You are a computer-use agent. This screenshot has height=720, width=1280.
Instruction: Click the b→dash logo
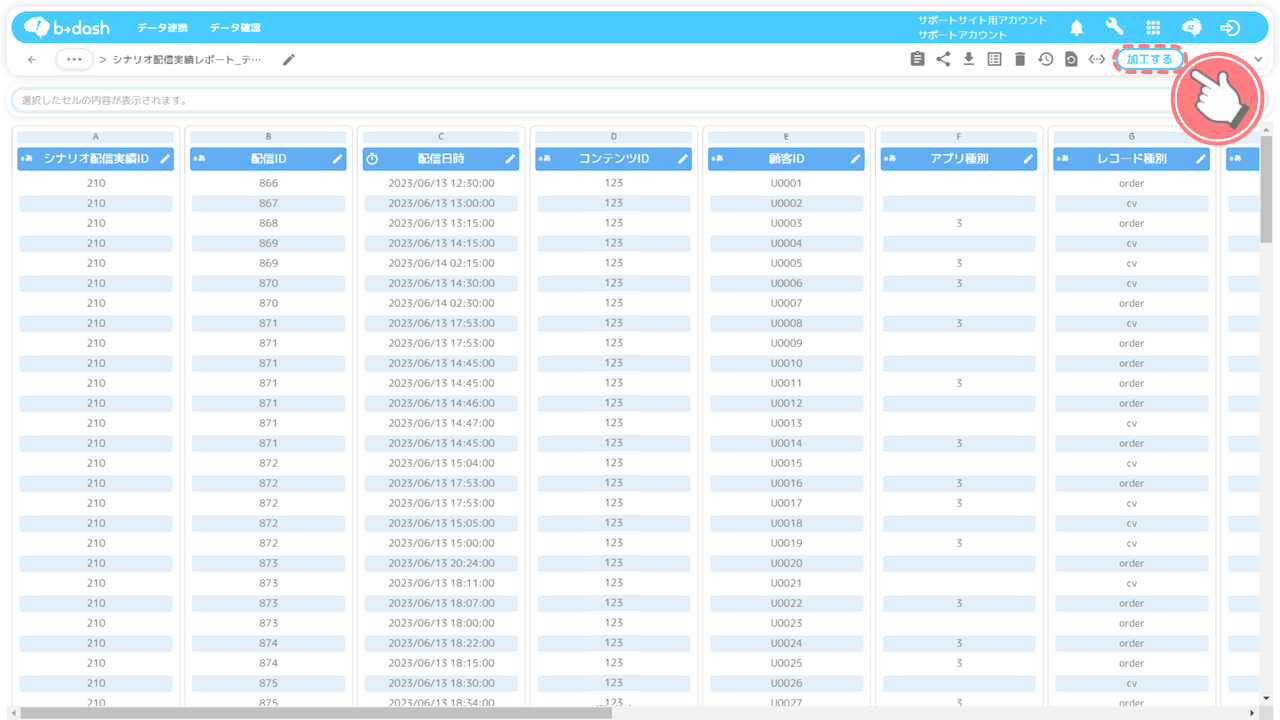point(66,28)
